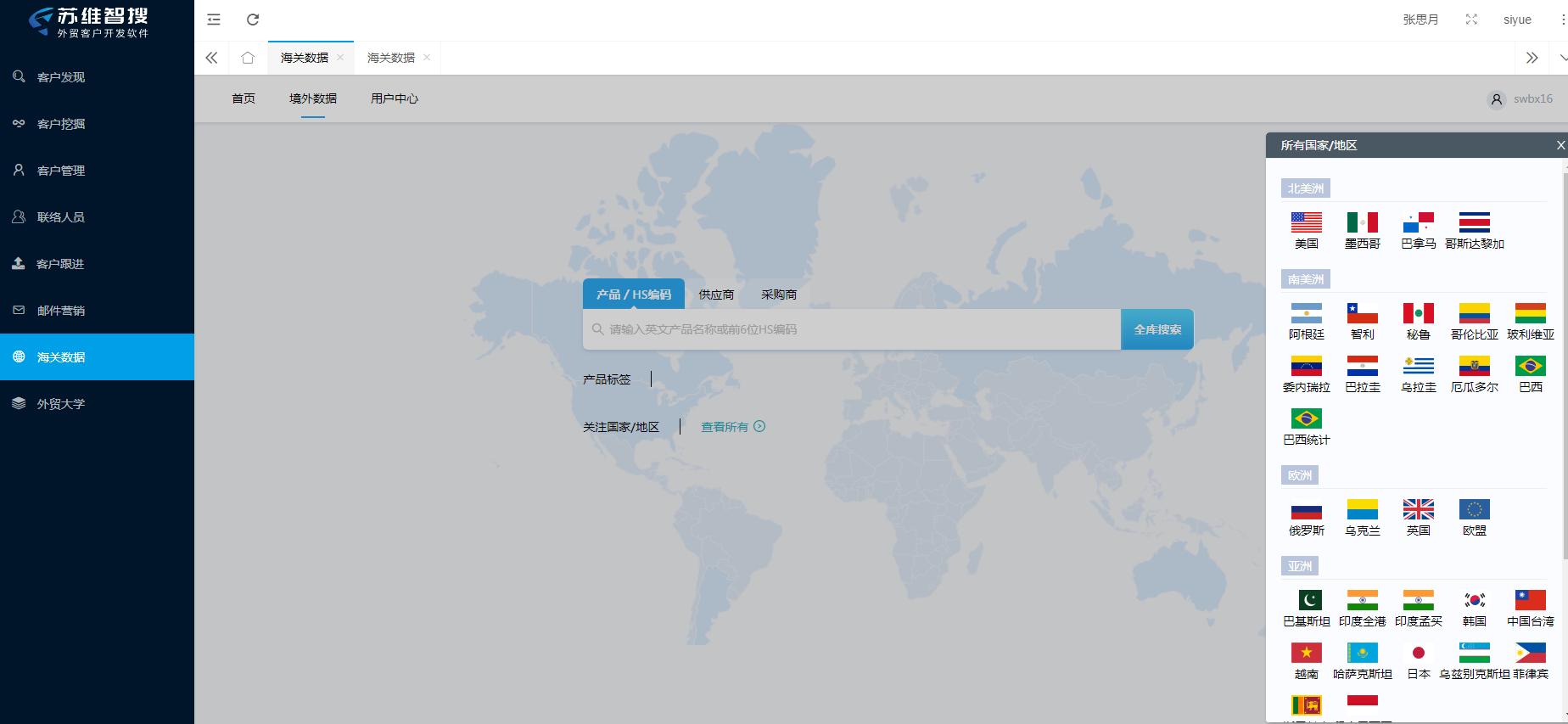This screenshot has width=1568, height=724.
Task: Open 用户中心 in the navigation menu
Action: [395, 98]
